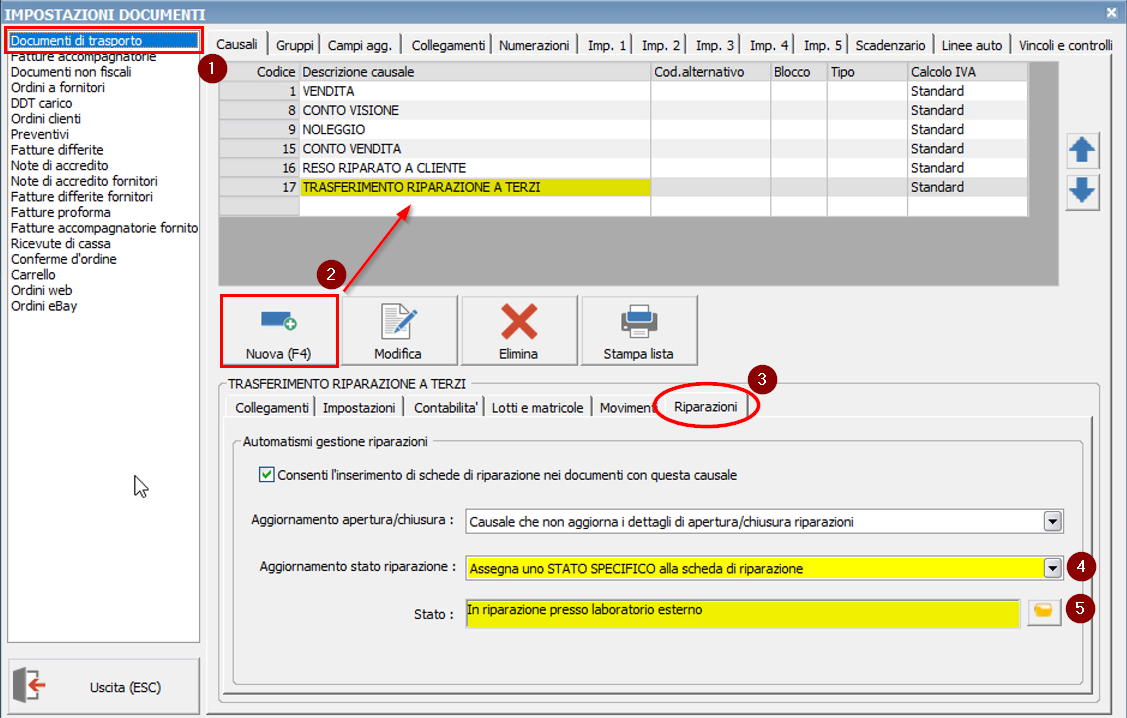Click the Modifica edit icon

click(398, 321)
